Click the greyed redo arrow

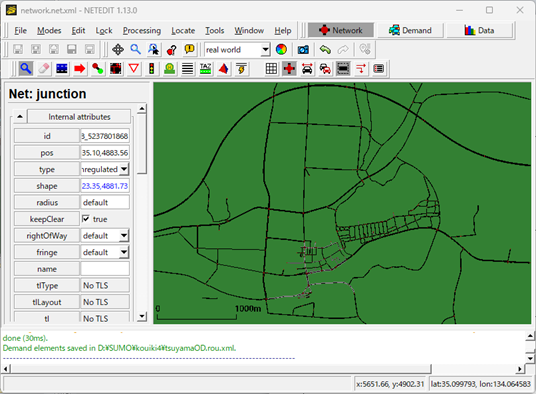tap(343, 50)
